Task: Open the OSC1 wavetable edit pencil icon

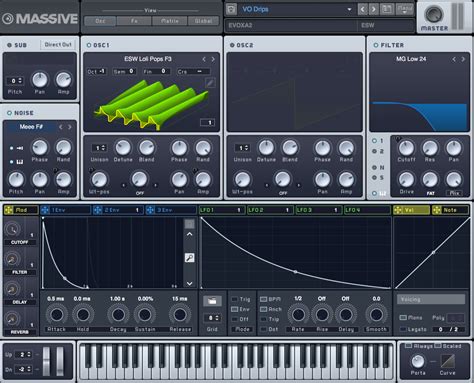Action: 210,82
